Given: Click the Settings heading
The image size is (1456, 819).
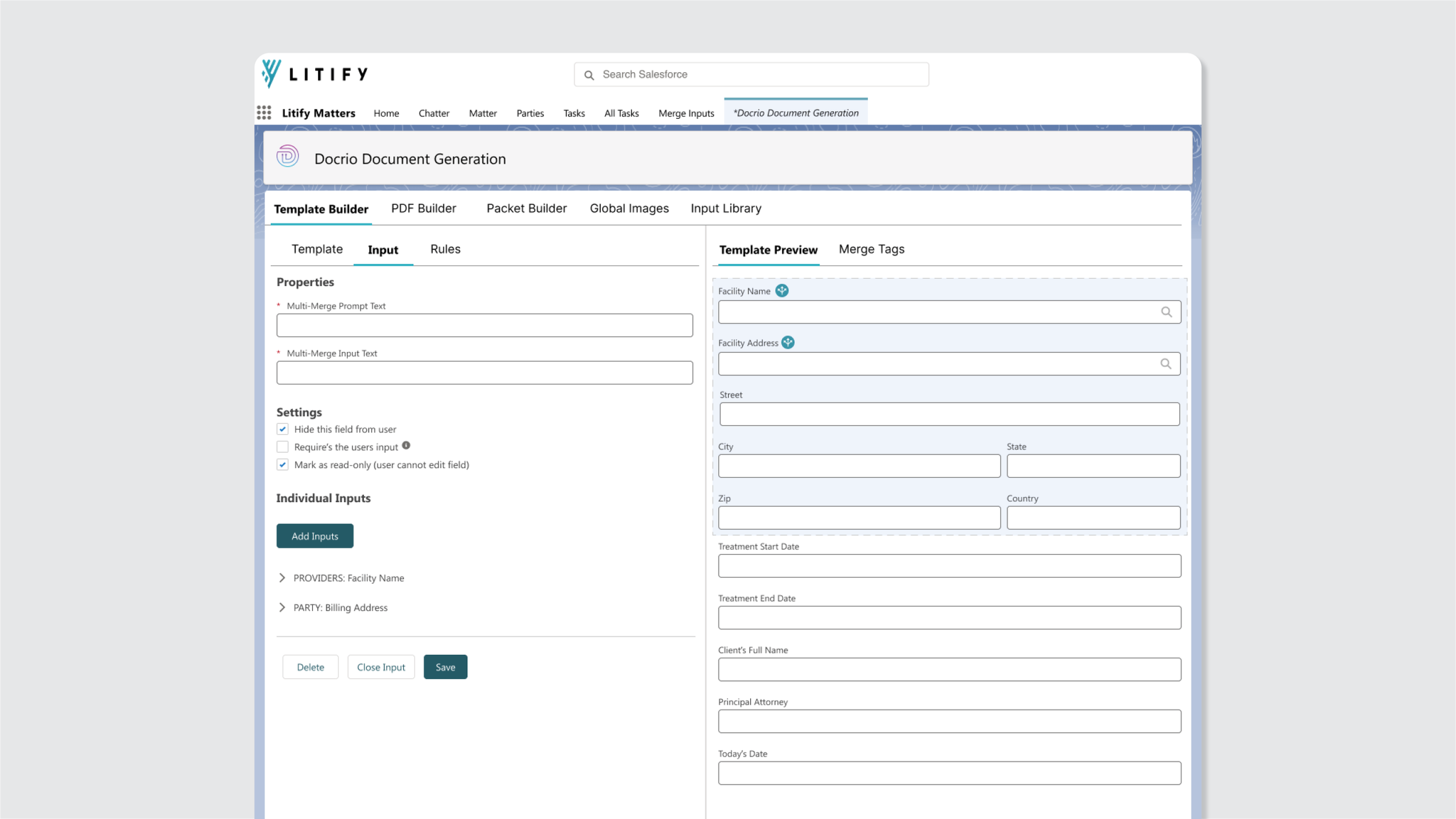Looking at the screenshot, I should (299, 412).
